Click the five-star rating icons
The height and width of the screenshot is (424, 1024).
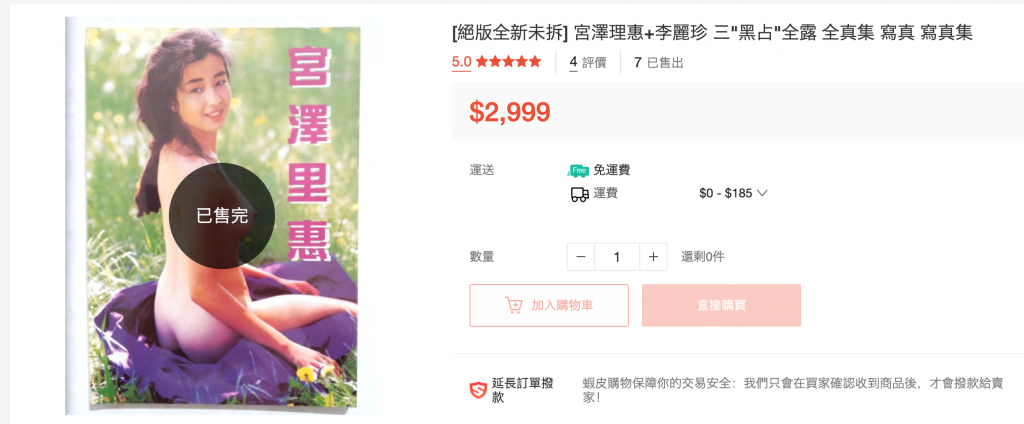(509, 62)
